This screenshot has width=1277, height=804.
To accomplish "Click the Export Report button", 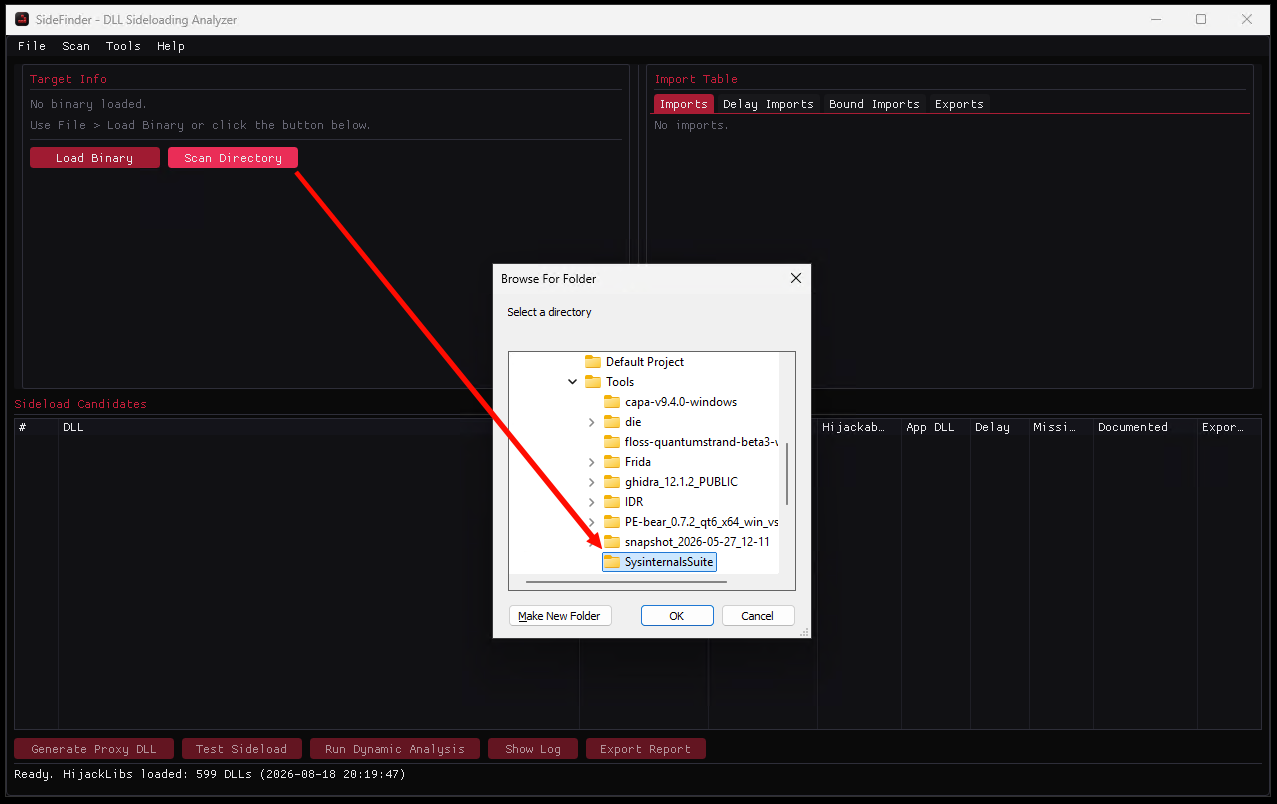I will 645,749.
